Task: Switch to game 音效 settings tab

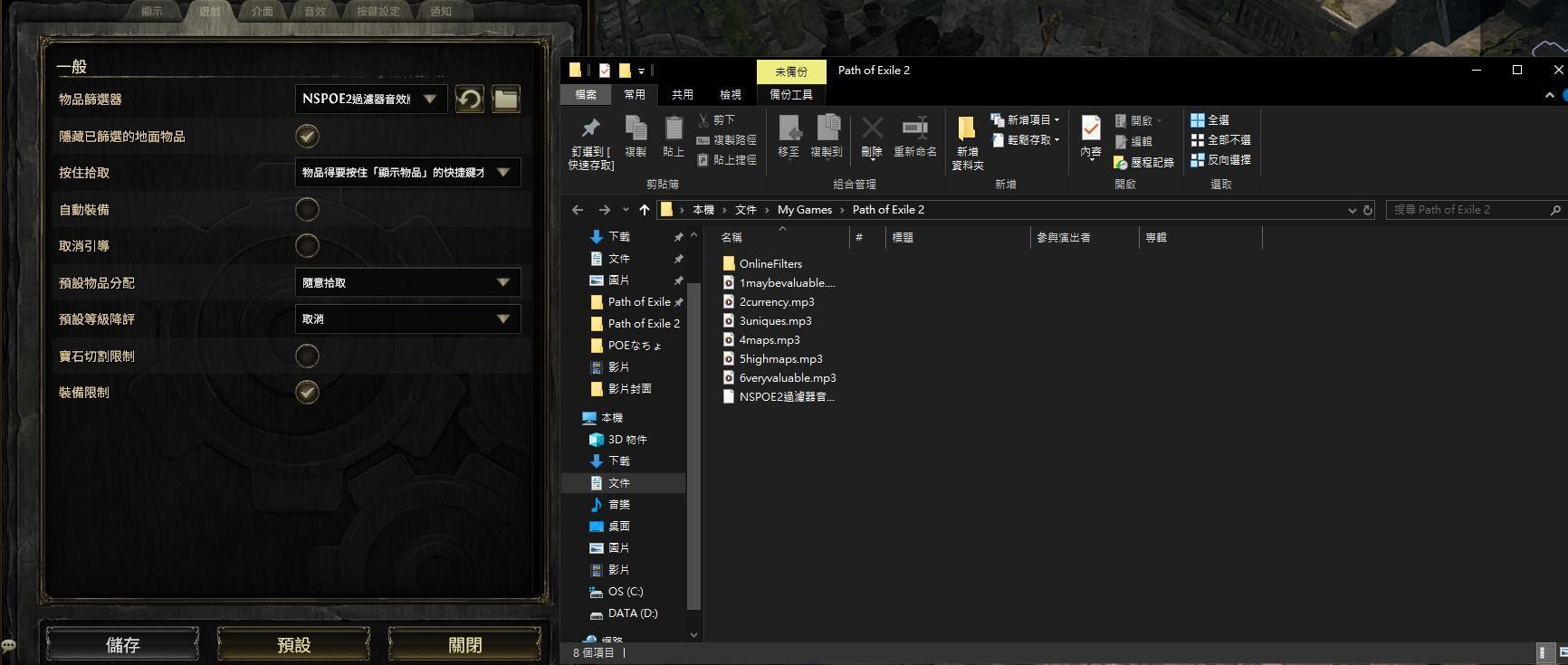Action: 315,11
